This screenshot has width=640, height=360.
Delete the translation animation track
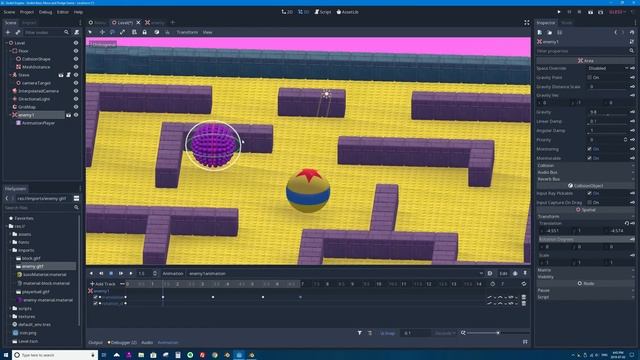pyautogui.click(x=524, y=297)
